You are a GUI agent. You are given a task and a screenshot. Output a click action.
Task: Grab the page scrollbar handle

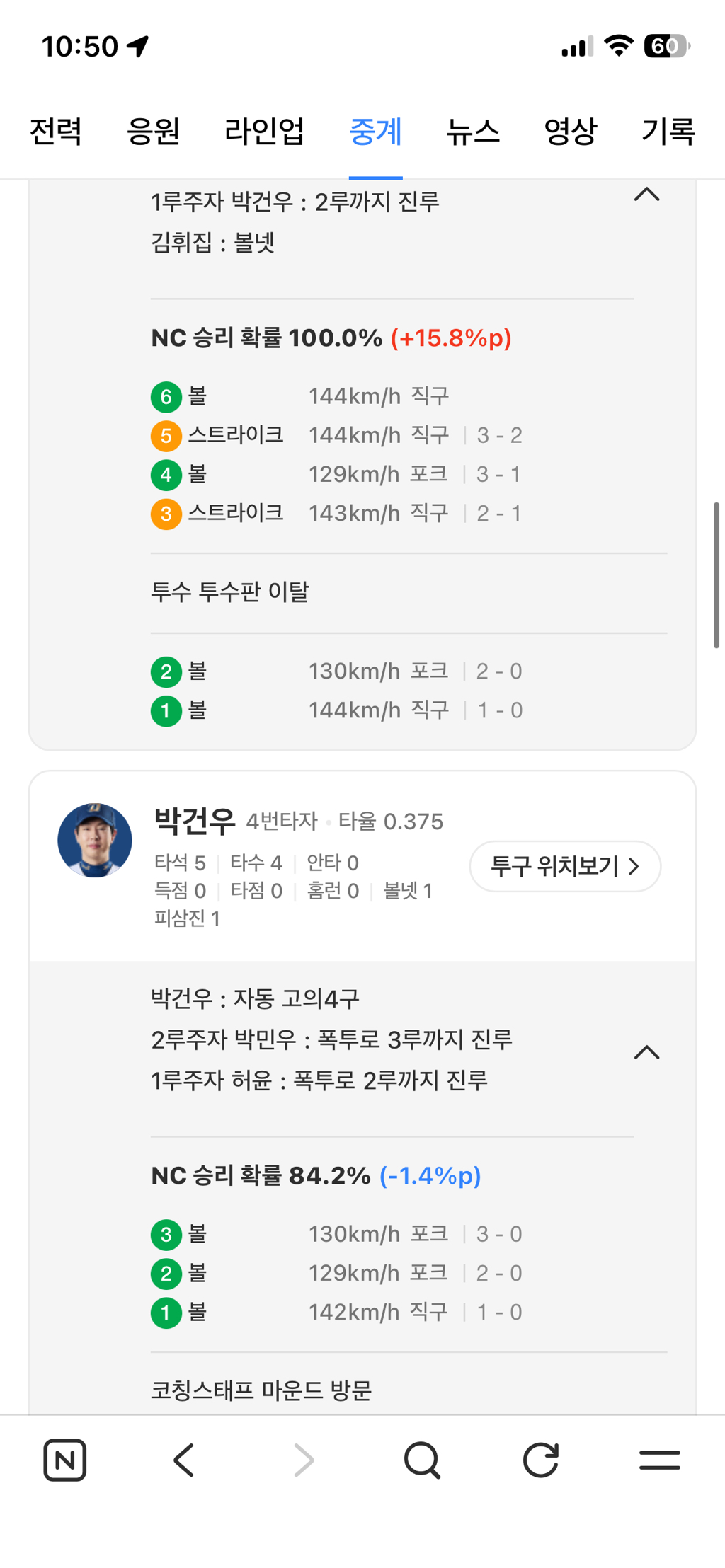(716, 575)
